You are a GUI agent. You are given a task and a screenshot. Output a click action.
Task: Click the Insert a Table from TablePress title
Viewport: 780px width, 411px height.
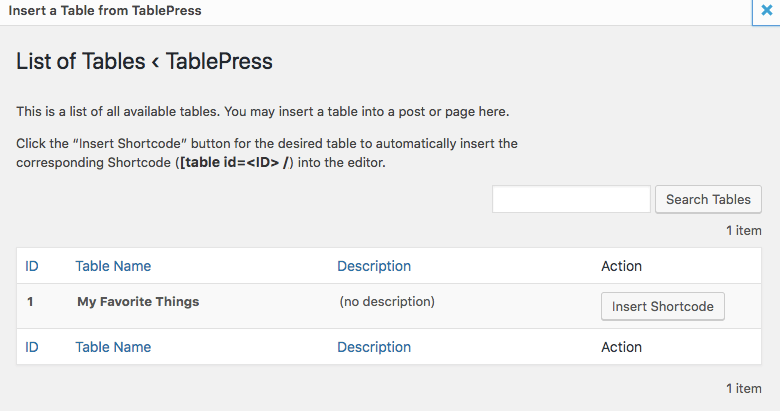[x=105, y=10]
